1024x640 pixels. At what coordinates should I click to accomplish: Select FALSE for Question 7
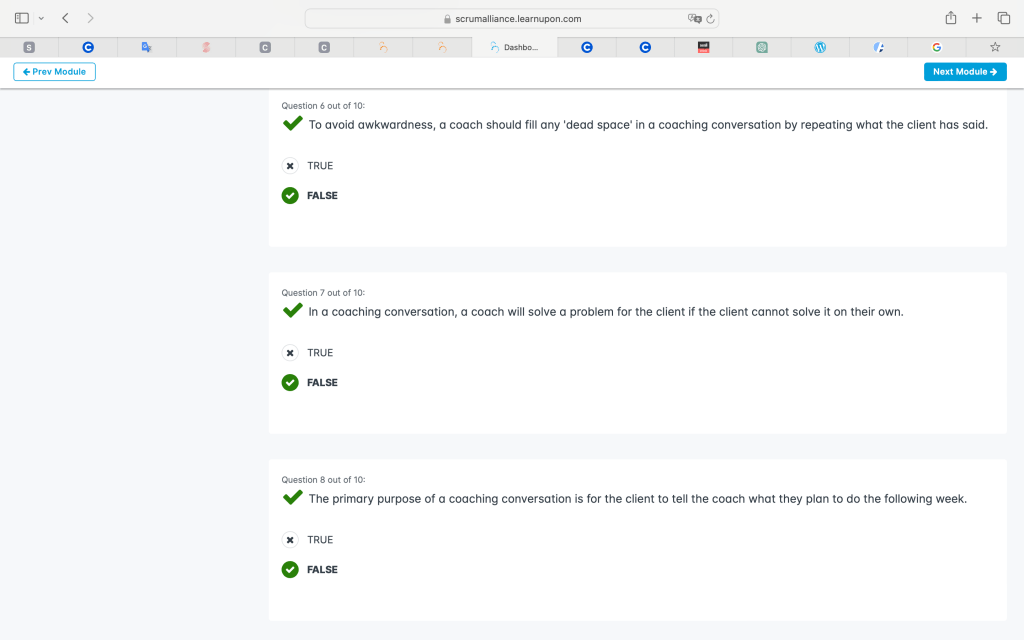click(290, 383)
